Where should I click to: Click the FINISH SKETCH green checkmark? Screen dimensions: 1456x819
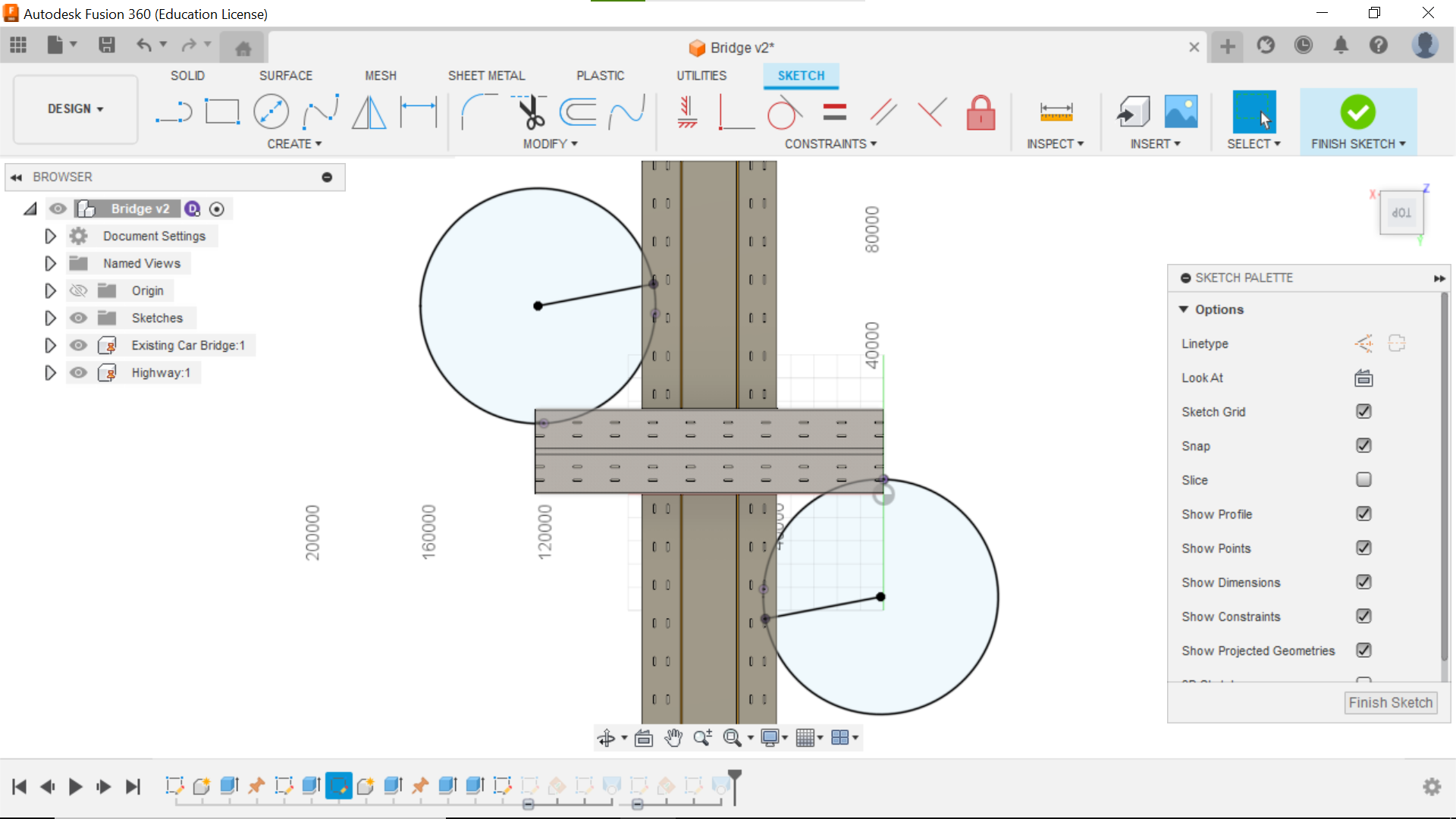click(x=1357, y=112)
